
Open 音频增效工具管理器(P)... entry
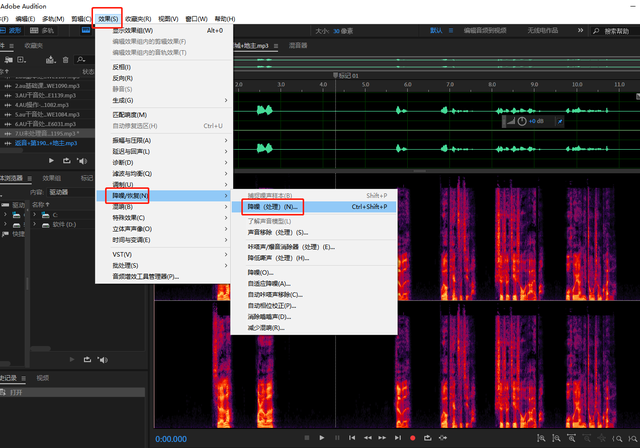162,276
